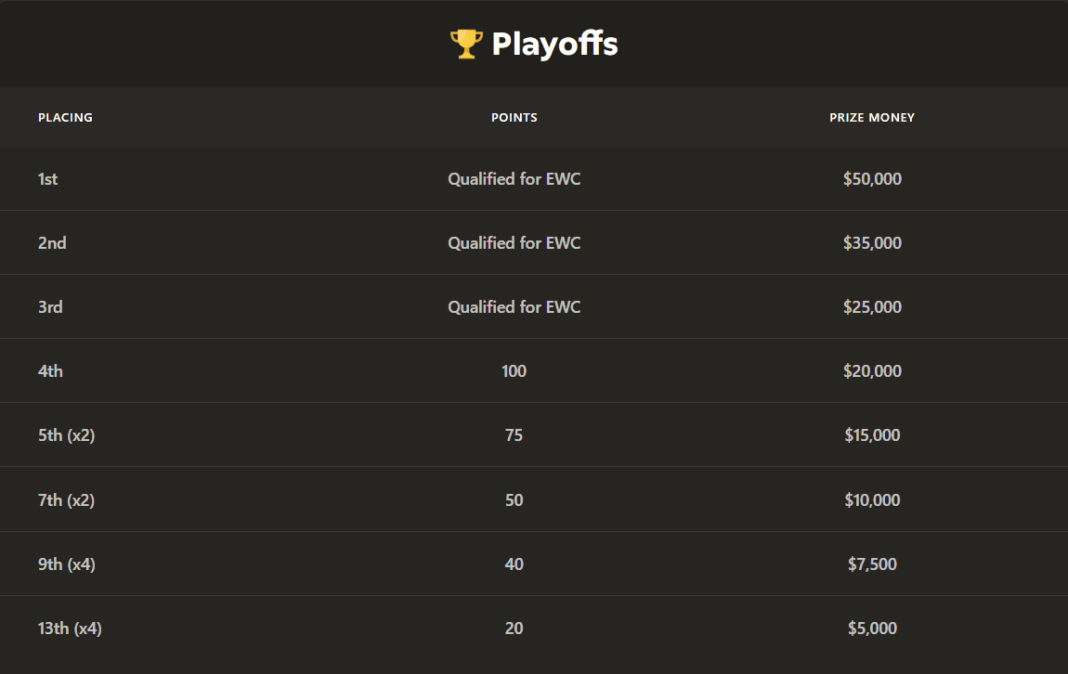Click the Playoffs heading title
This screenshot has width=1068, height=674.
554,44
